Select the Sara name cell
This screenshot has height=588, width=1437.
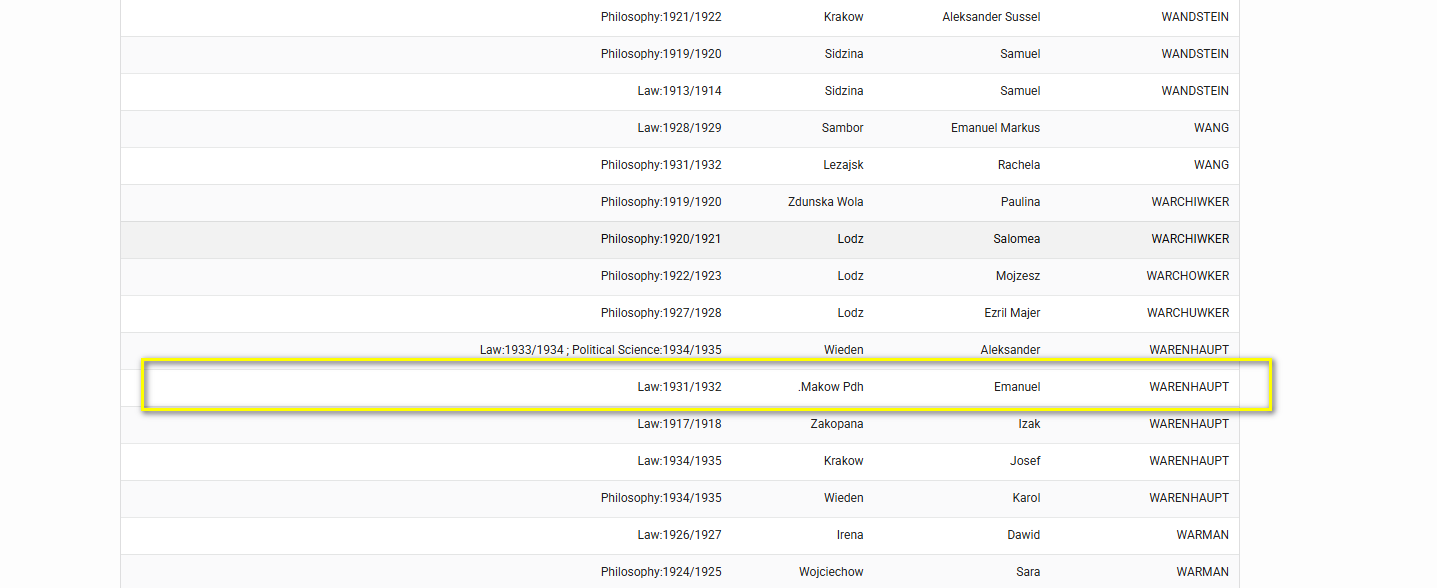pos(1027,572)
